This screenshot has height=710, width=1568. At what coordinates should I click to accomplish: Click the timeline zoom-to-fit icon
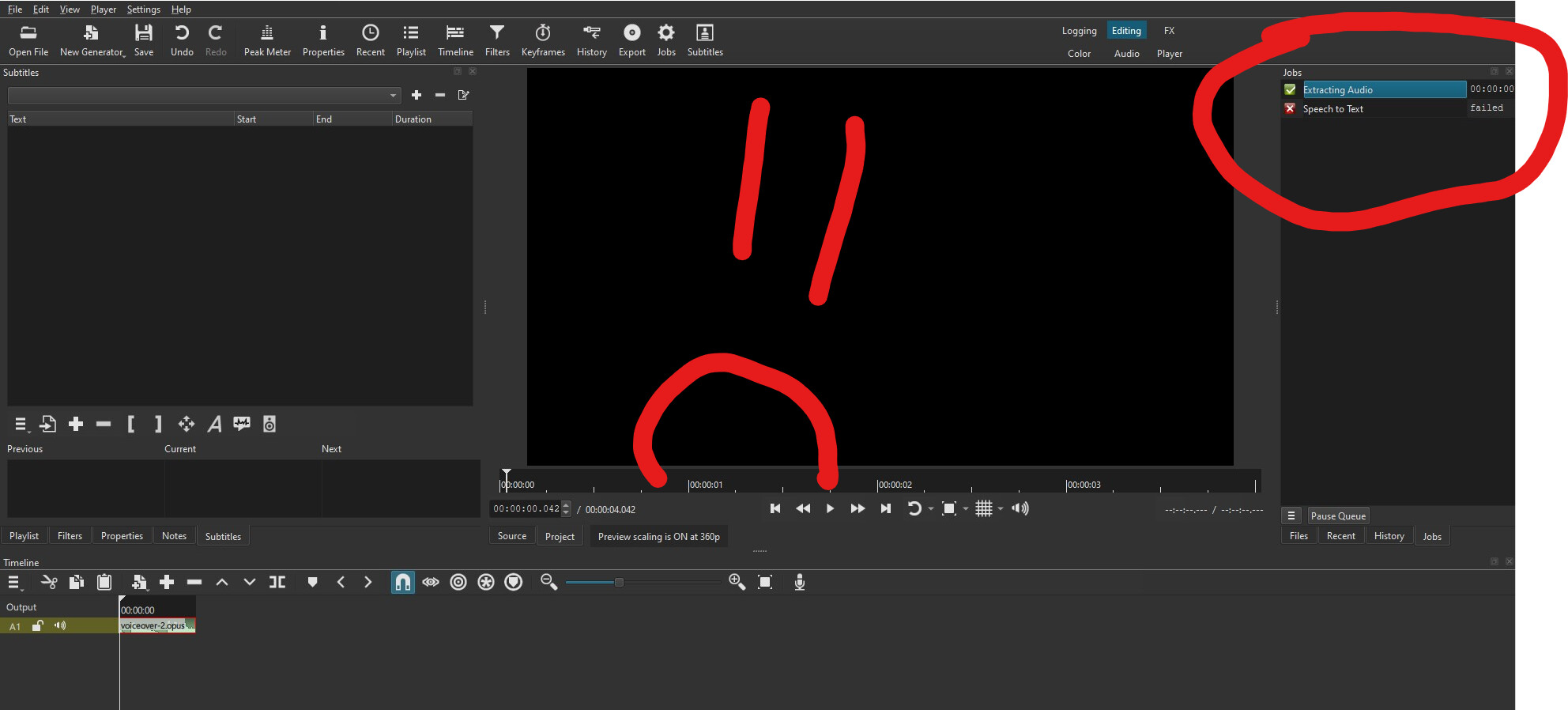point(764,583)
